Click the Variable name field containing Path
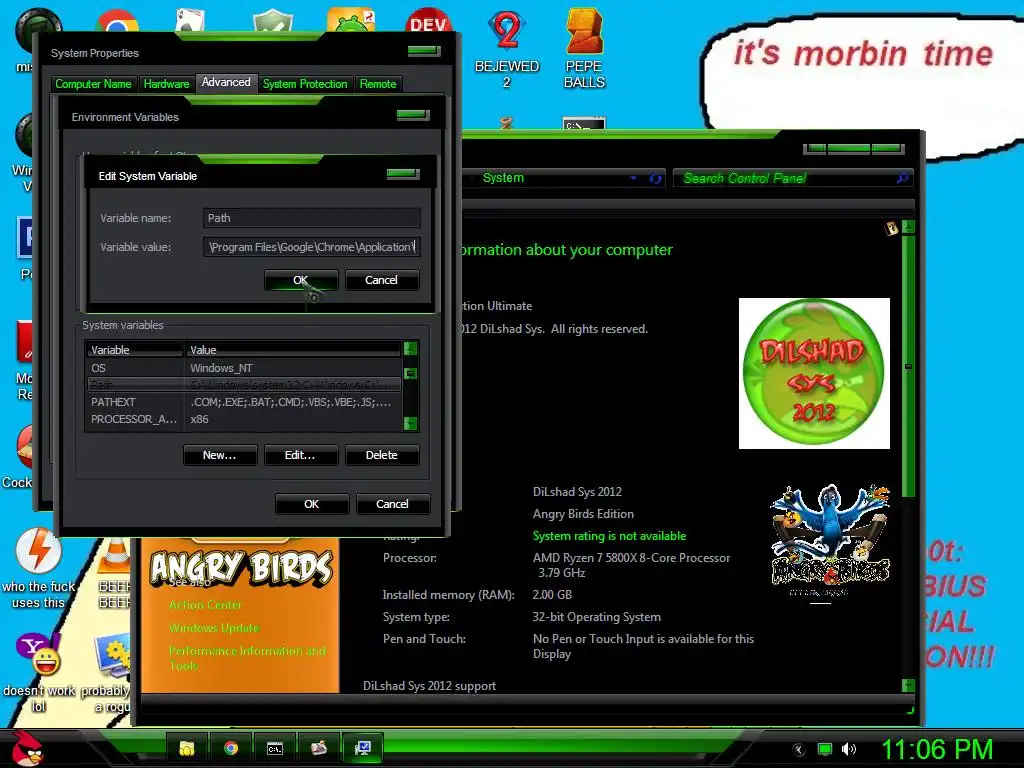The height and width of the screenshot is (768, 1024). tap(312, 218)
